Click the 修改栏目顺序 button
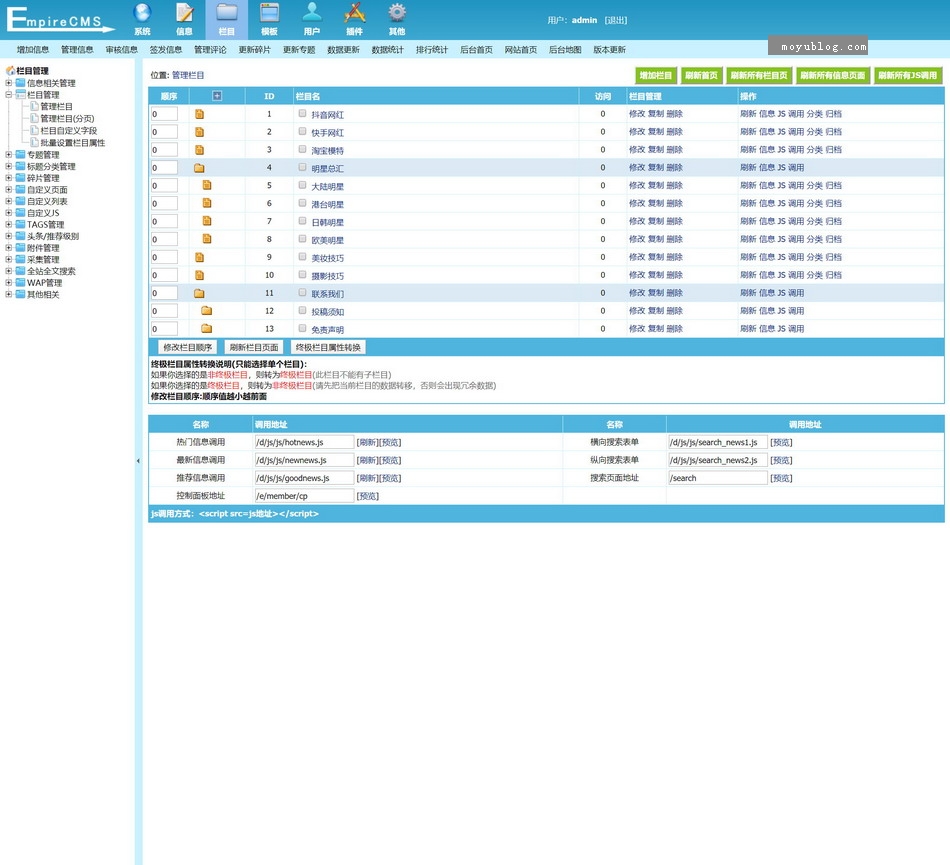Image resolution: width=950 pixels, height=865 pixels. pos(188,348)
